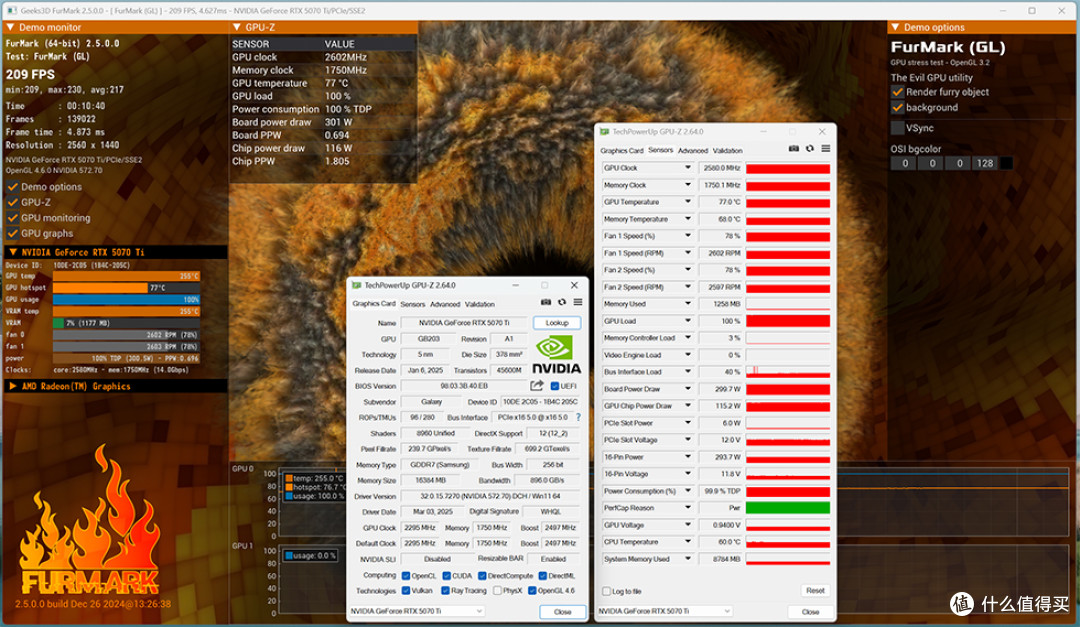Check the Log to file checkbox
1080x627 pixels.
click(606, 591)
